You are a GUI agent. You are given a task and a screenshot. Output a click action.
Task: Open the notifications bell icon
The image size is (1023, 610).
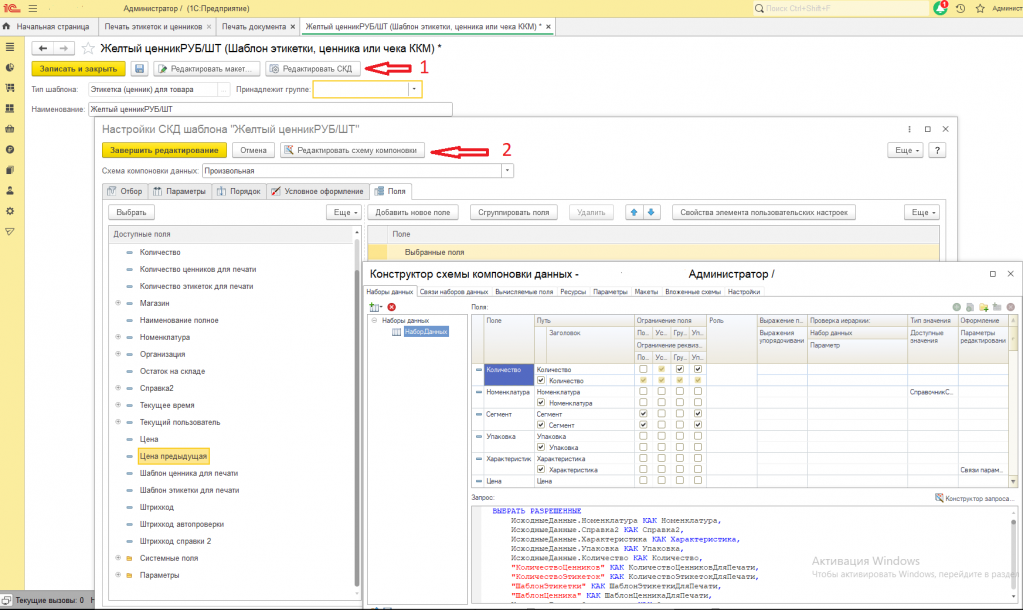click(941, 8)
